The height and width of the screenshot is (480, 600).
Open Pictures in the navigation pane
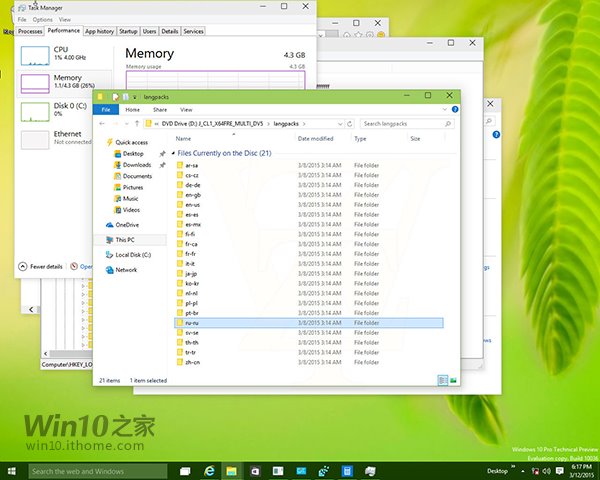[133, 188]
